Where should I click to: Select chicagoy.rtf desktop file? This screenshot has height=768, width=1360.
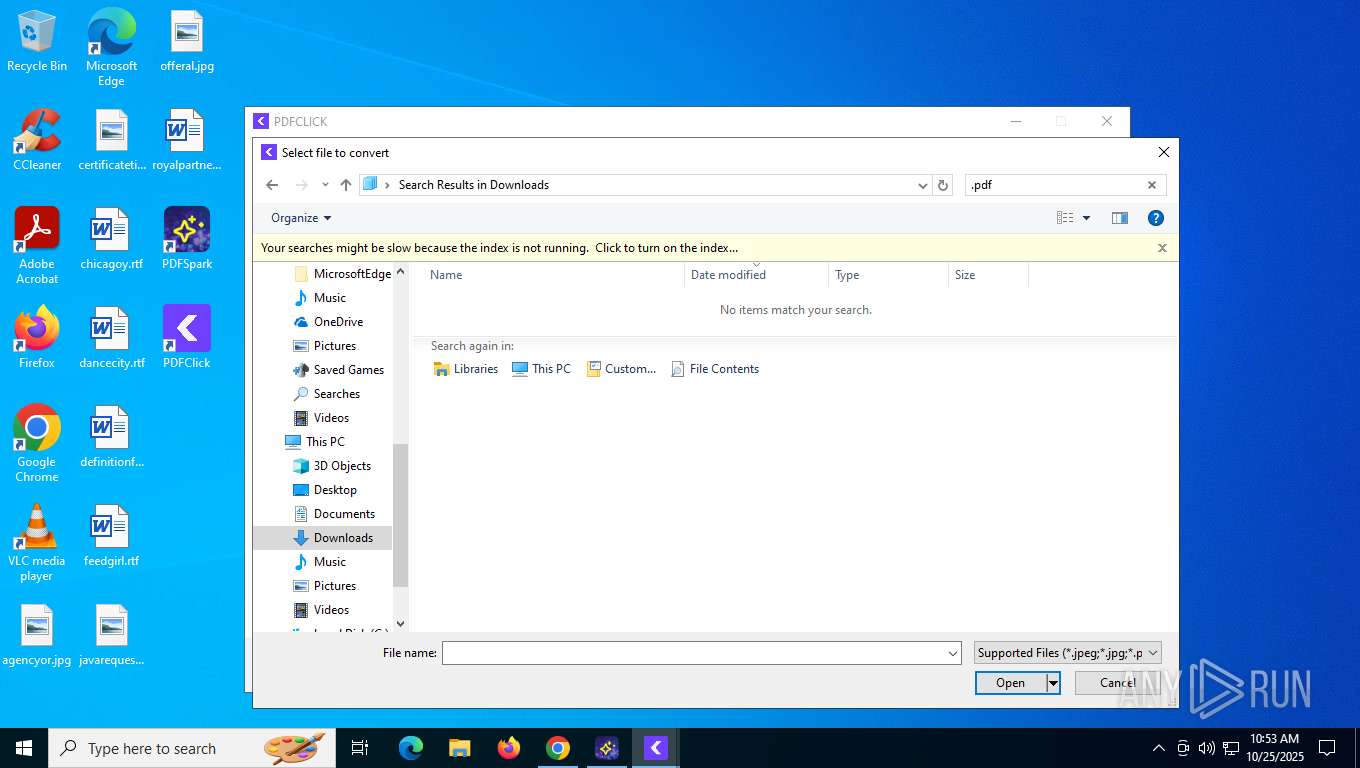tap(111, 240)
